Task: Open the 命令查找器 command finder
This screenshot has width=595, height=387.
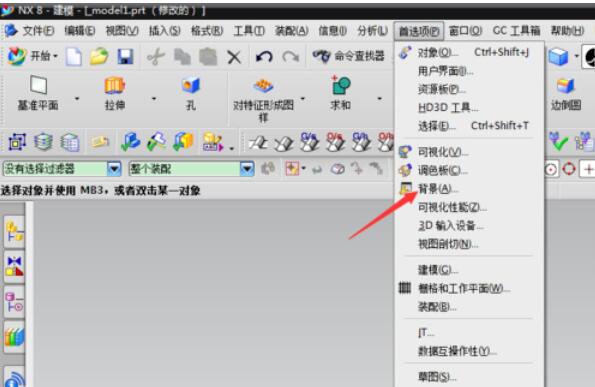Action: point(348,57)
